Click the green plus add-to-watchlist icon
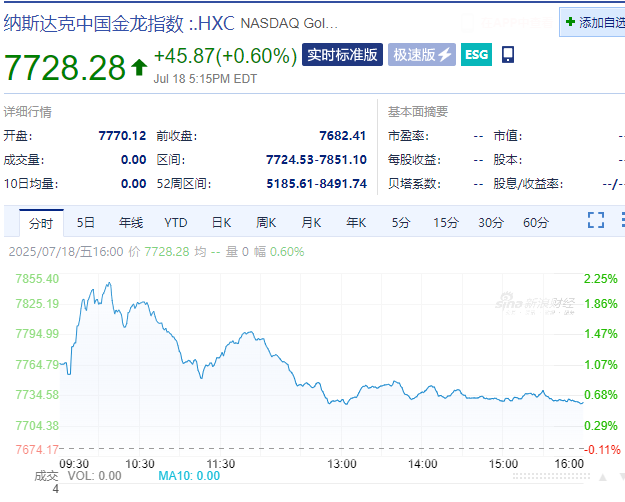Screen dimensions: 625x502 570,22
